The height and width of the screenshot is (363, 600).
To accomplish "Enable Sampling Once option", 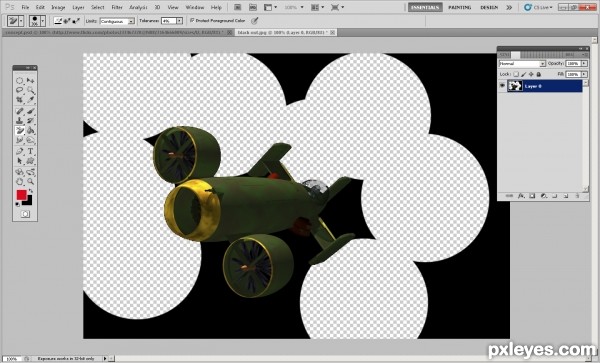I will [67, 21].
